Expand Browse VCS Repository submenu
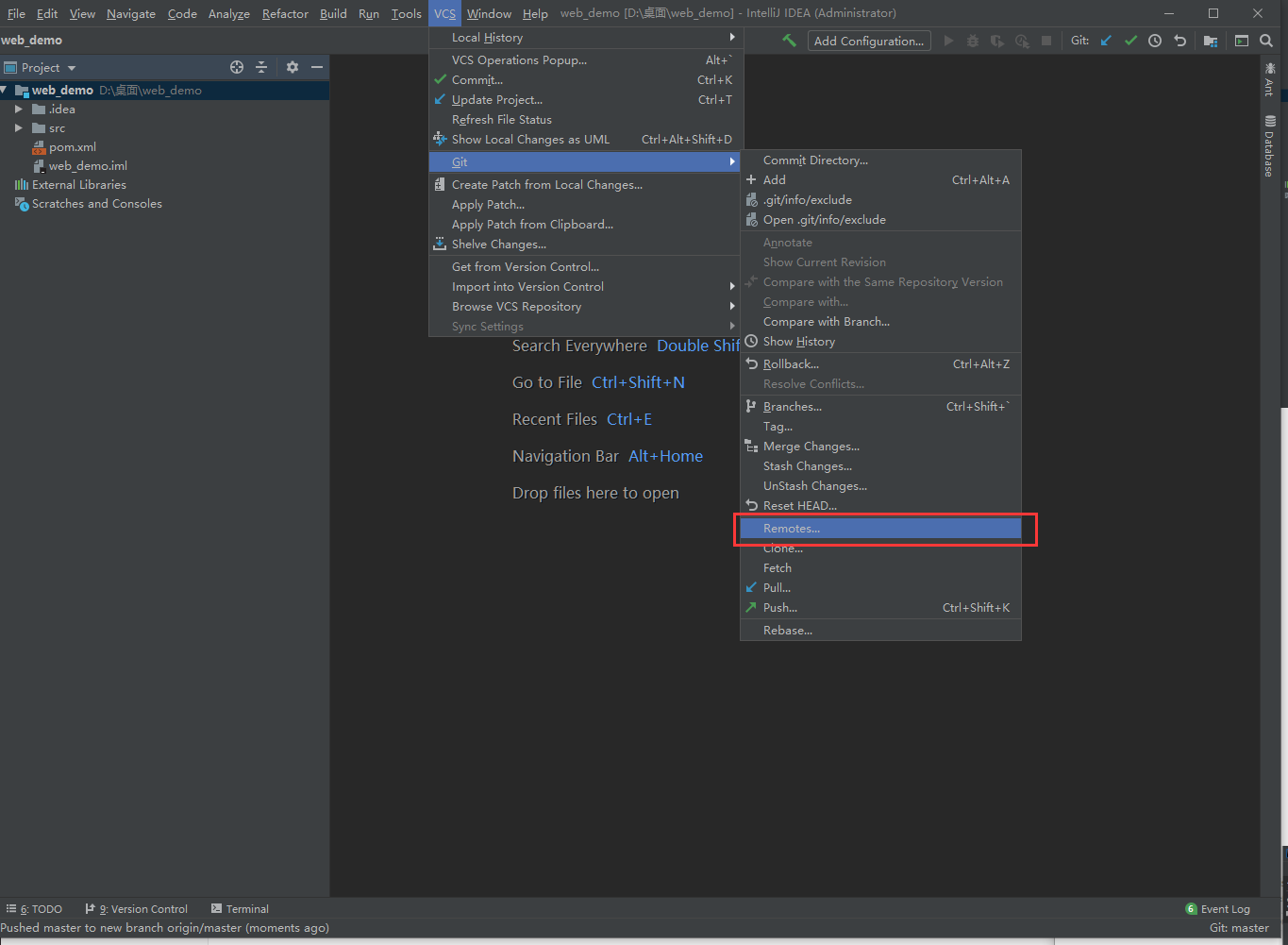The height and width of the screenshot is (945, 1288). (586, 307)
